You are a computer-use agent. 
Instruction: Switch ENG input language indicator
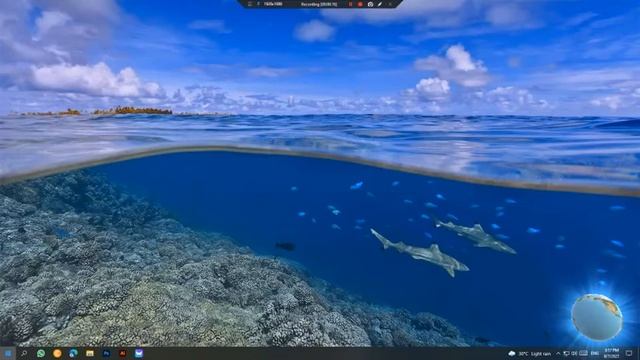595,353
